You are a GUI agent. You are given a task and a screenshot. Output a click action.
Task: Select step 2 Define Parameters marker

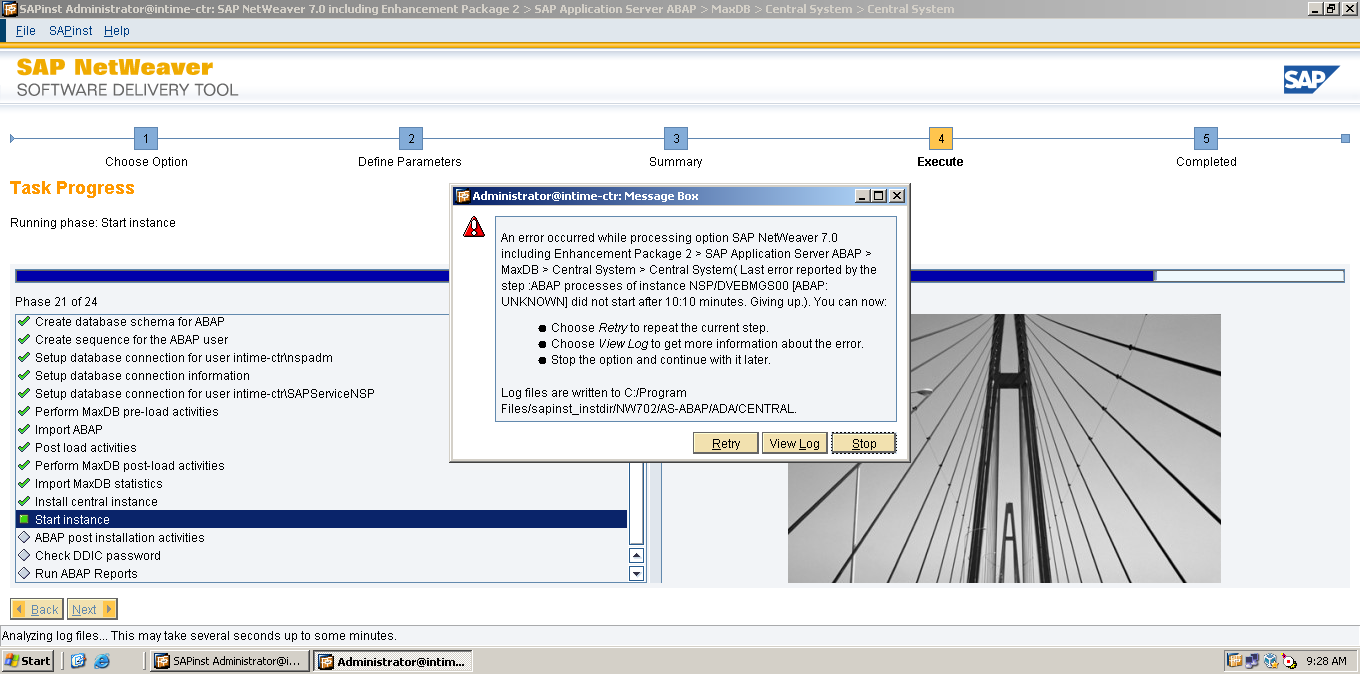[410, 138]
